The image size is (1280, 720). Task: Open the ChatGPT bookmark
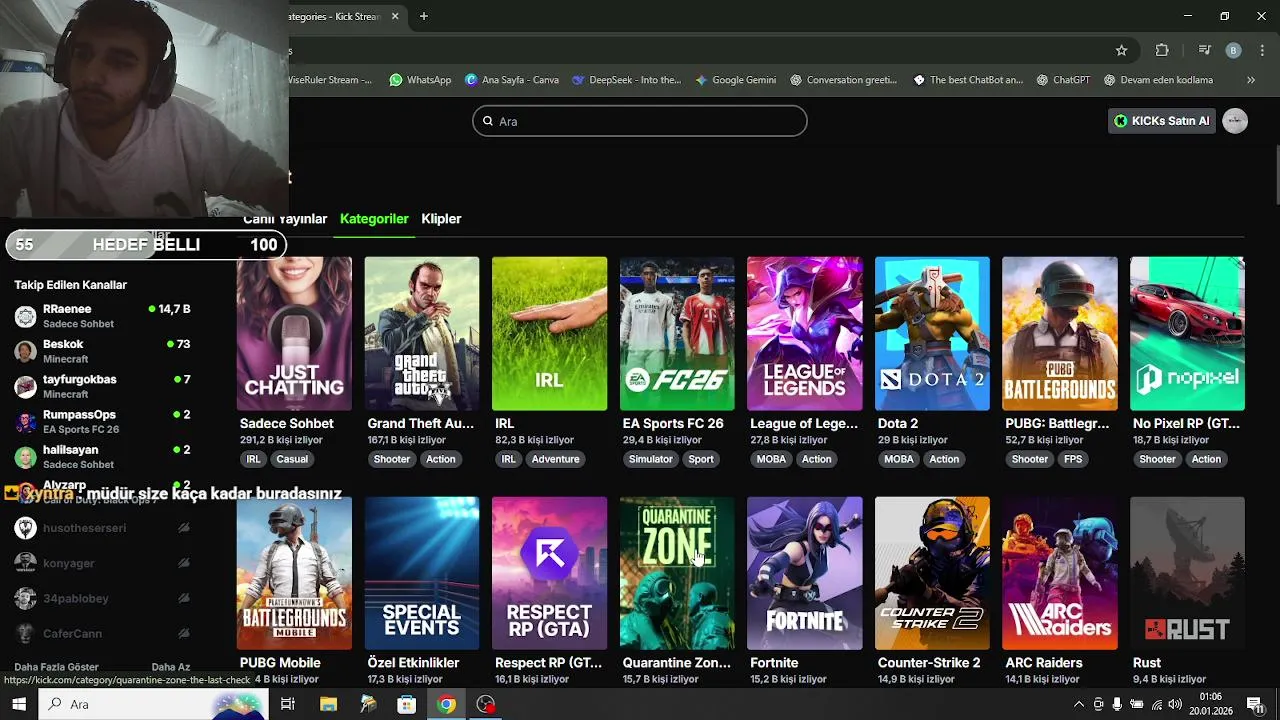click(1064, 80)
